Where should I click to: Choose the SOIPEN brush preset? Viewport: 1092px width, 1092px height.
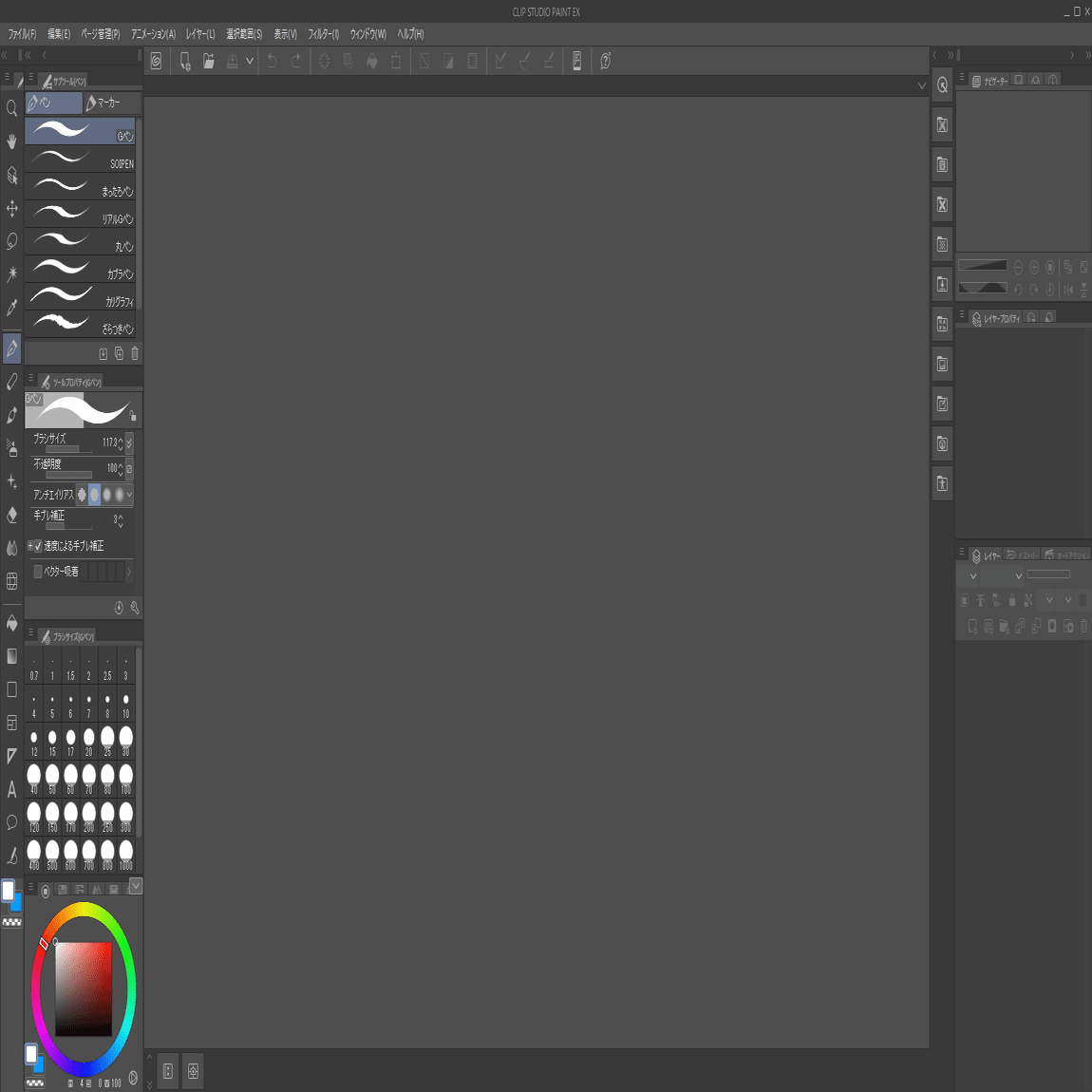pyautogui.click(x=80, y=159)
